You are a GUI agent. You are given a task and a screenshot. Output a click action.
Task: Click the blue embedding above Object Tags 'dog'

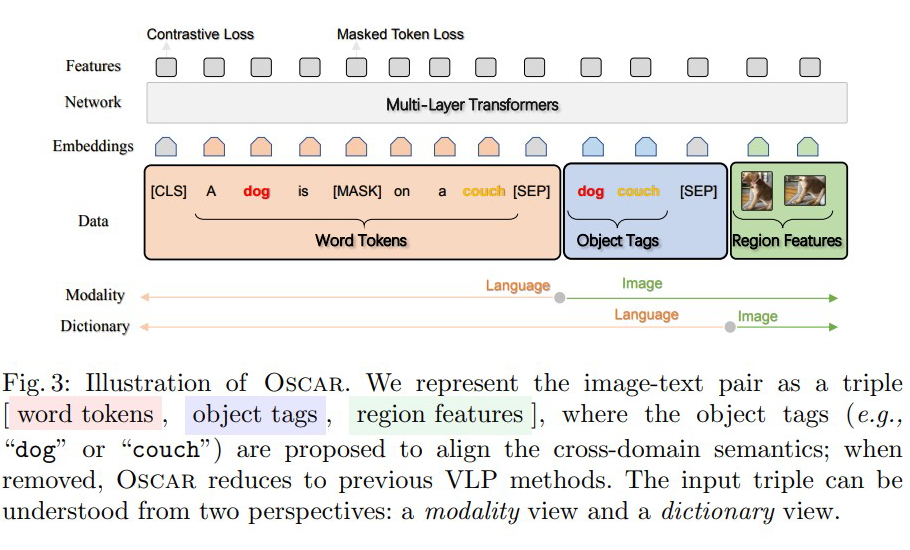[x=593, y=147]
